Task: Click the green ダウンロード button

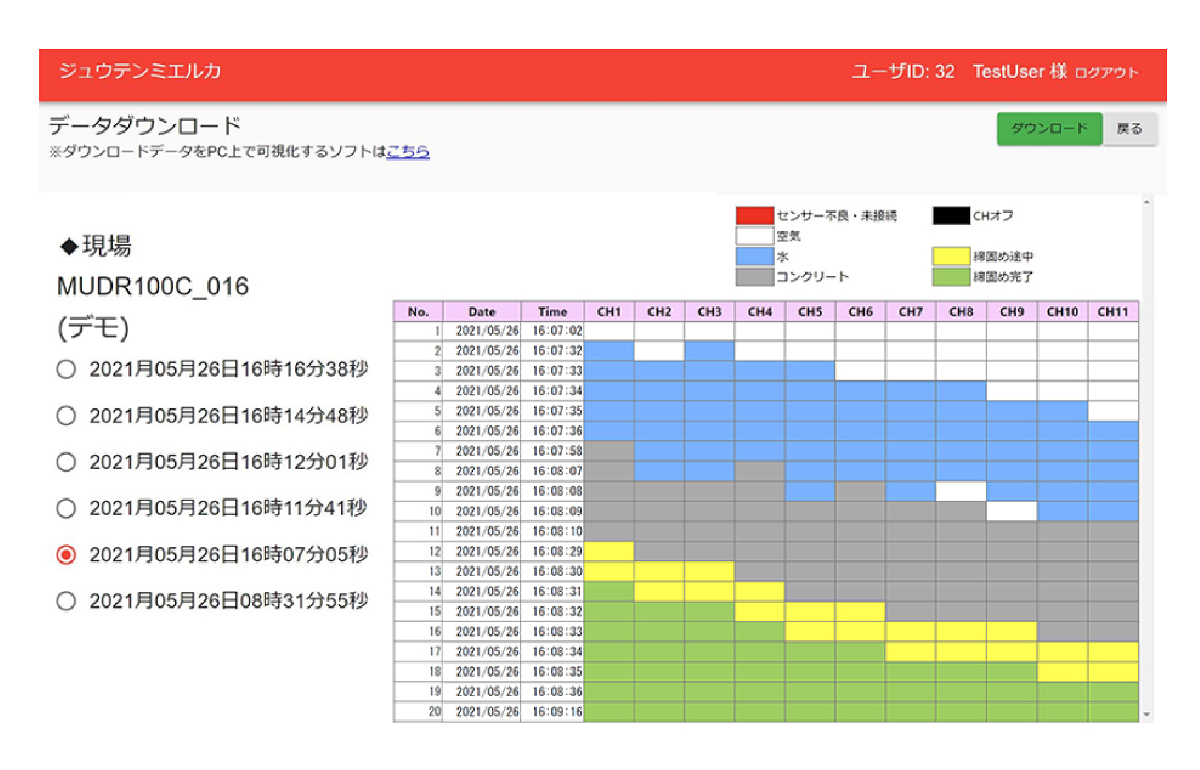Action: click(1049, 129)
